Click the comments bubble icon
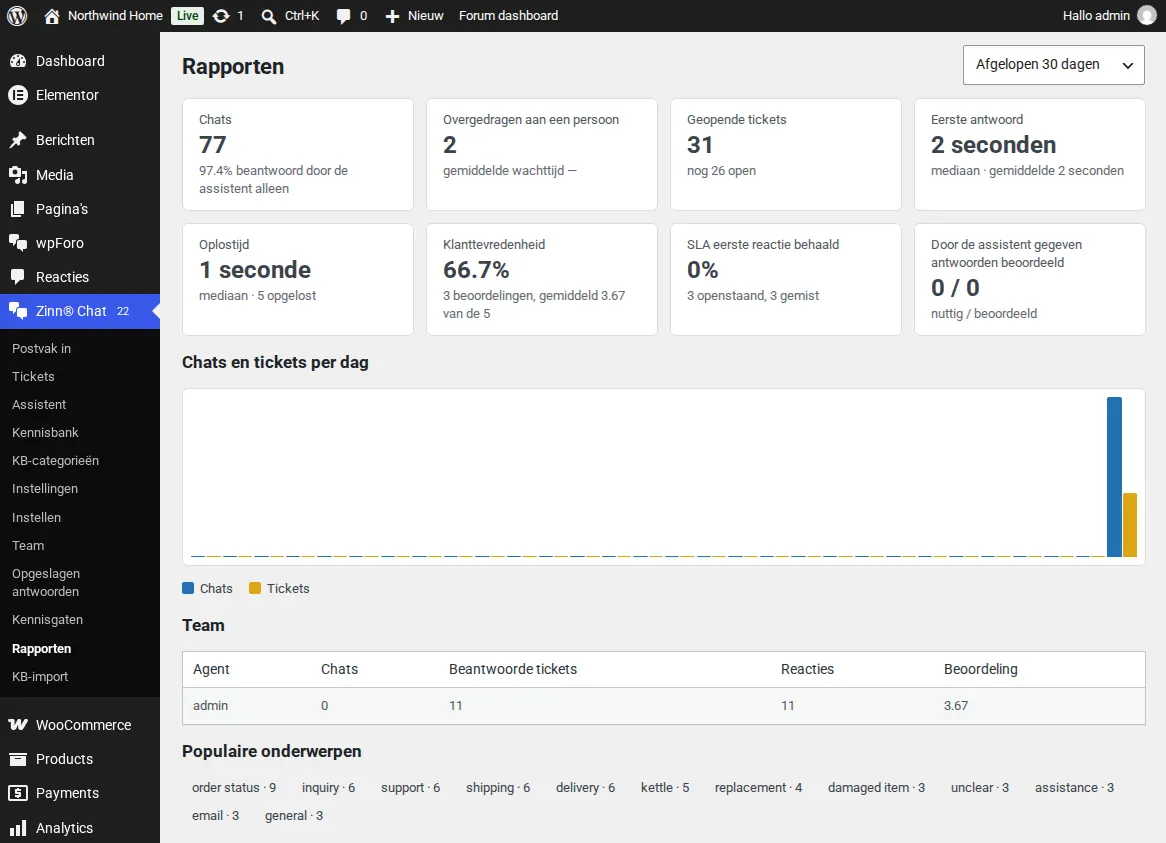Screen dimensions: 1166x843 pyautogui.click(x=343, y=16)
